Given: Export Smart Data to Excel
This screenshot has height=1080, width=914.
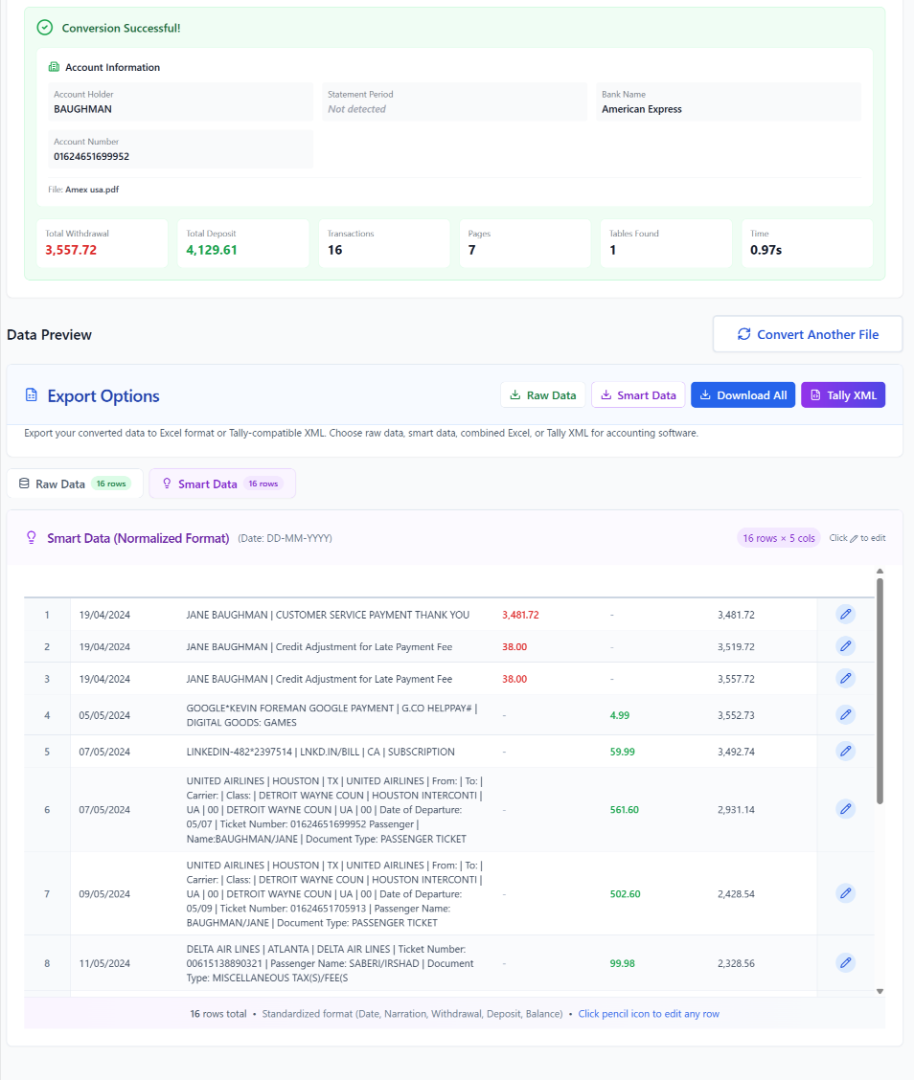Looking at the screenshot, I should [636, 395].
